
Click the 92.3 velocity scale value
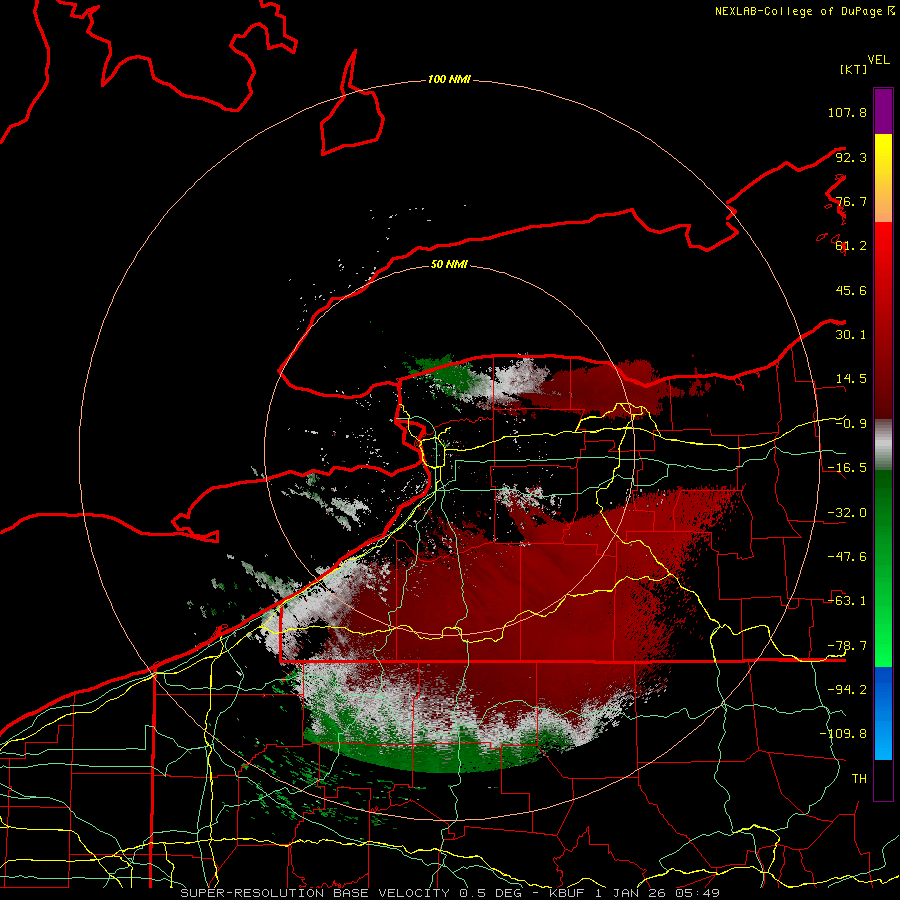click(x=851, y=157)
